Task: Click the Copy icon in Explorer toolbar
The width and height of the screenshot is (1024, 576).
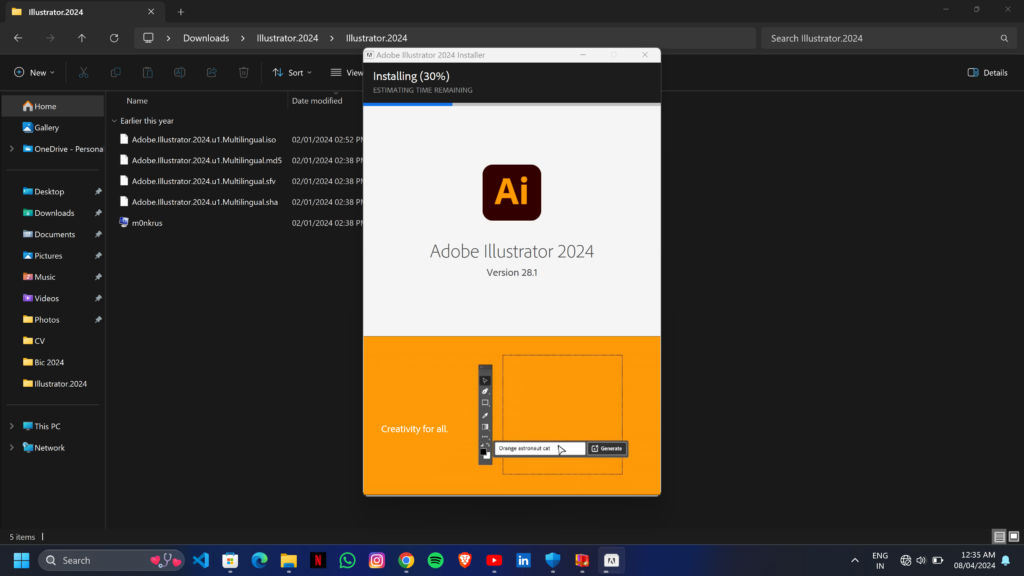Action: [116, 72]
